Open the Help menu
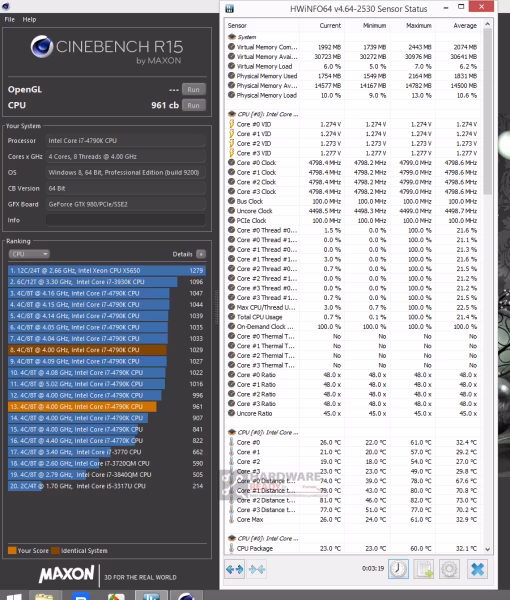Image resolution: width=510 pixels, height=600 pixels. 29,20
